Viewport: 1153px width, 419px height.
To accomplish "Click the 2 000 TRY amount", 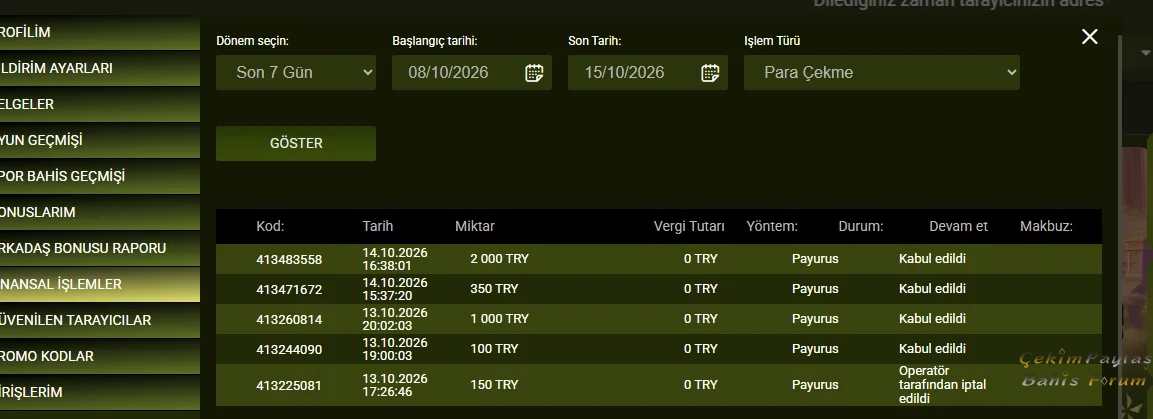I will click(499, 259).
